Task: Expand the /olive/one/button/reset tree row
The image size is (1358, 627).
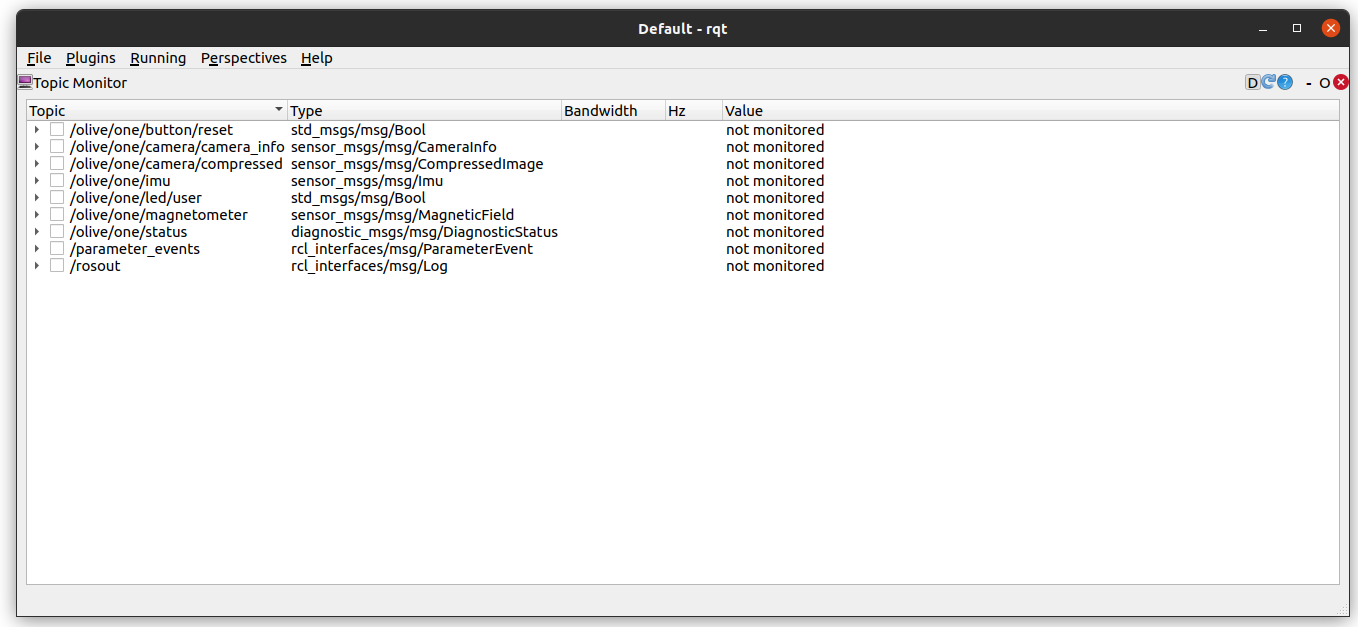Action: [37, 130]
